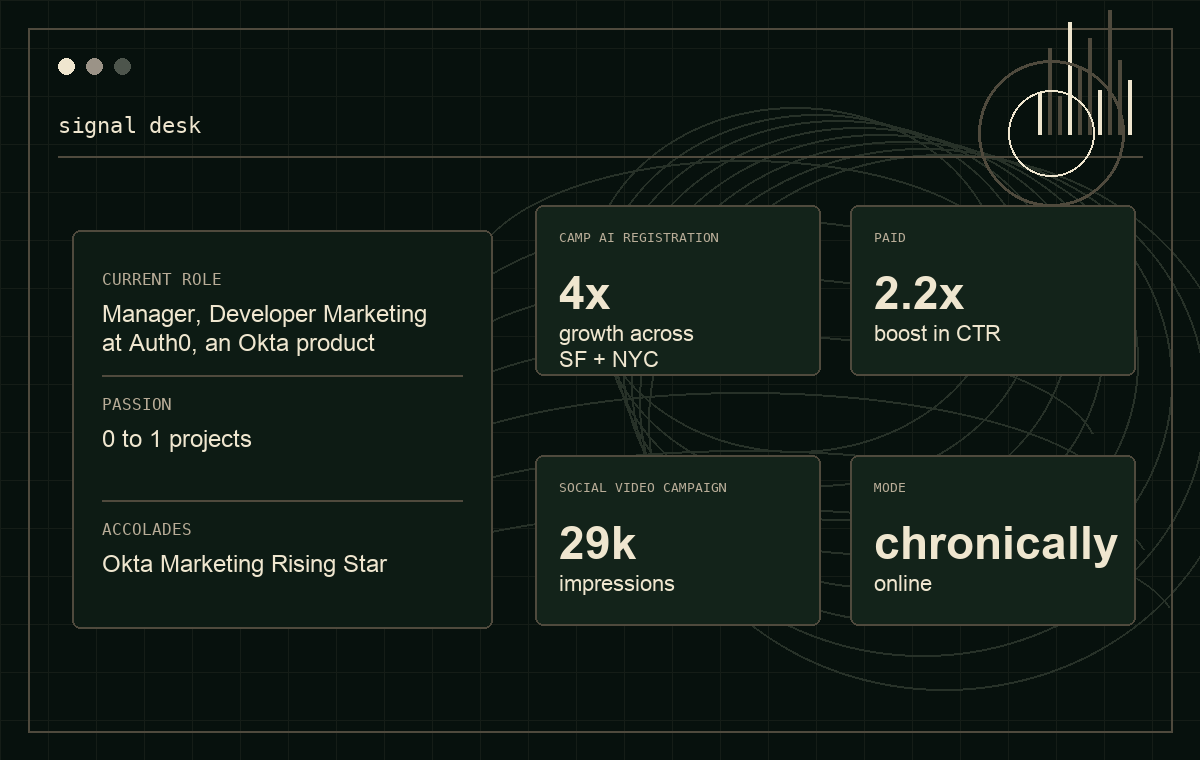Image resolution: width=1200 pixels, height=760 pixels.
Task: Click the gray middle window dot
Action: [94, 67]
